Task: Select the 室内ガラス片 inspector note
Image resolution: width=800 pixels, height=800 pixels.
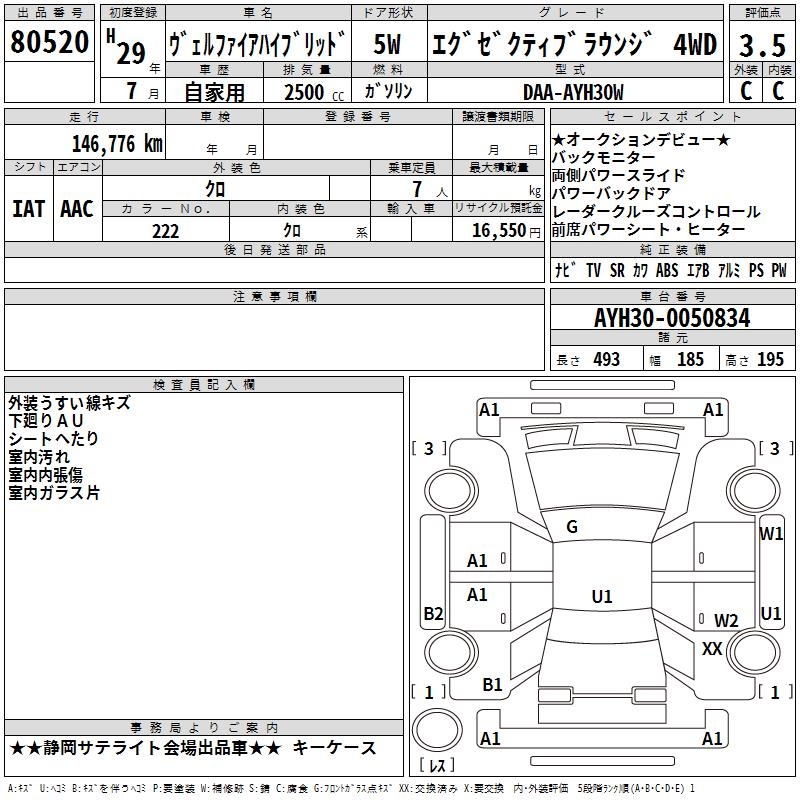Action: click(x=54, y=493)
